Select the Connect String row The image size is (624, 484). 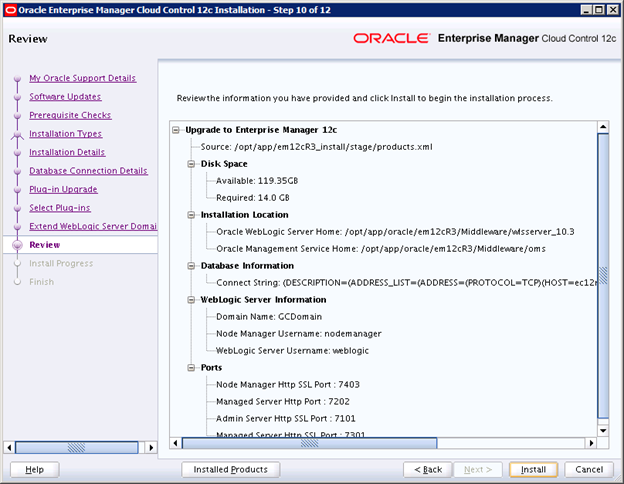406,283
